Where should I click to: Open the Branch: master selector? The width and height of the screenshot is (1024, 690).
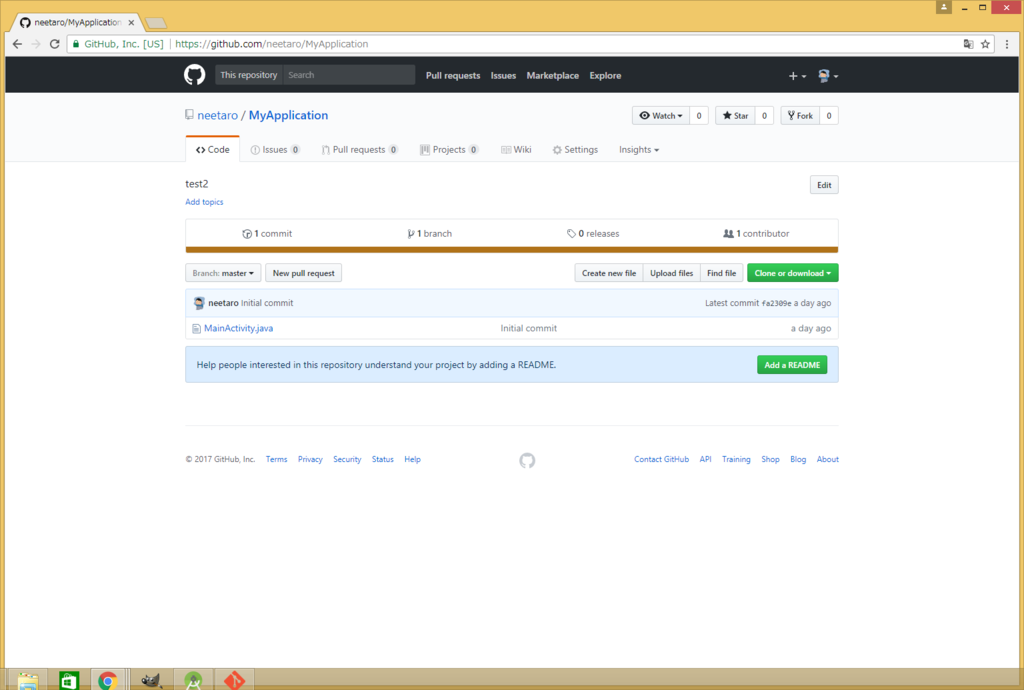pos(223,273)
